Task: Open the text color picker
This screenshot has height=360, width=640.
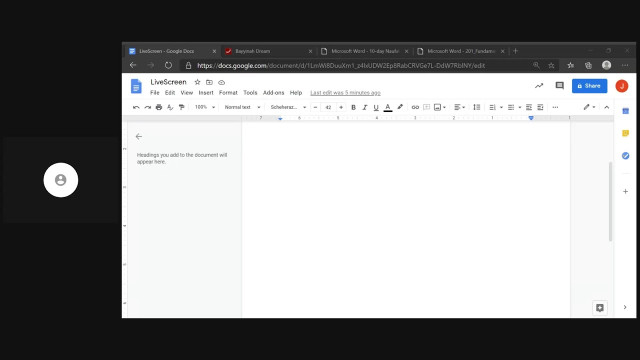Action: [388, 107]
